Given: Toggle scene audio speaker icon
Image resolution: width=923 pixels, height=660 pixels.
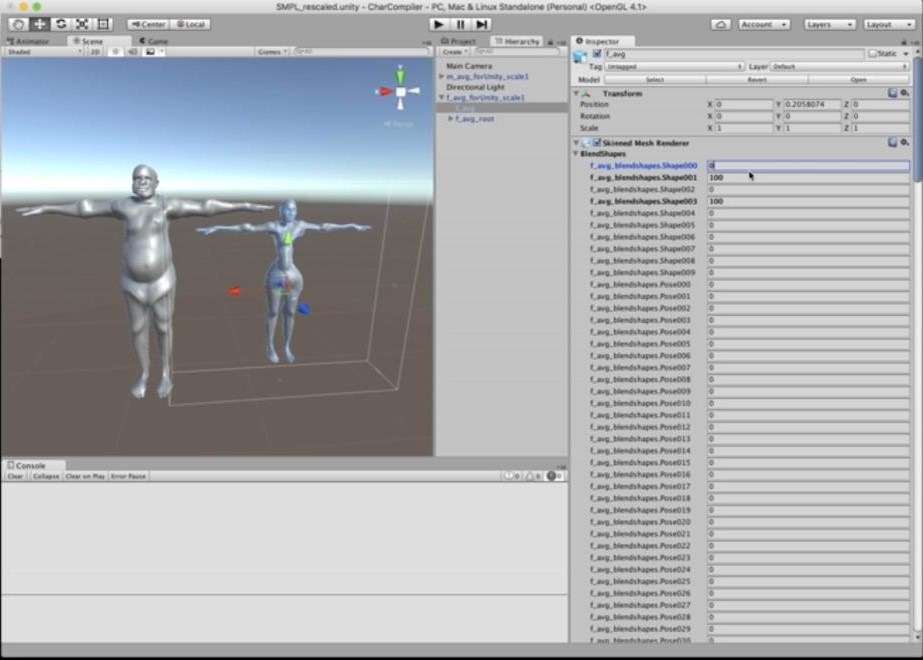Looking at the screenshot, I should [x=132, y=52].
